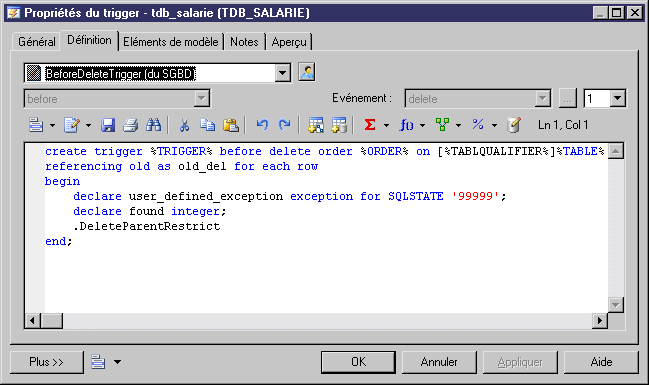649x385 pixels.
Task: Click the %TRIGGER% variable in the code
Action: click(181, 151)
